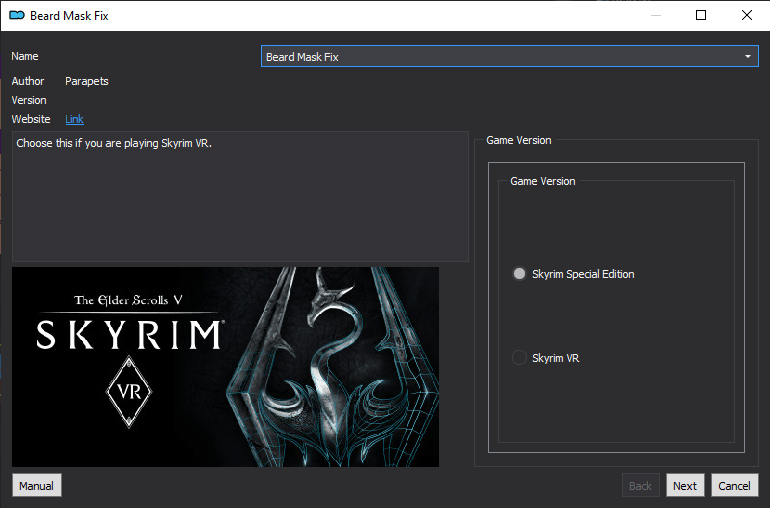Click the Manual install button
770x508 pixels.
tap(37, 485)
